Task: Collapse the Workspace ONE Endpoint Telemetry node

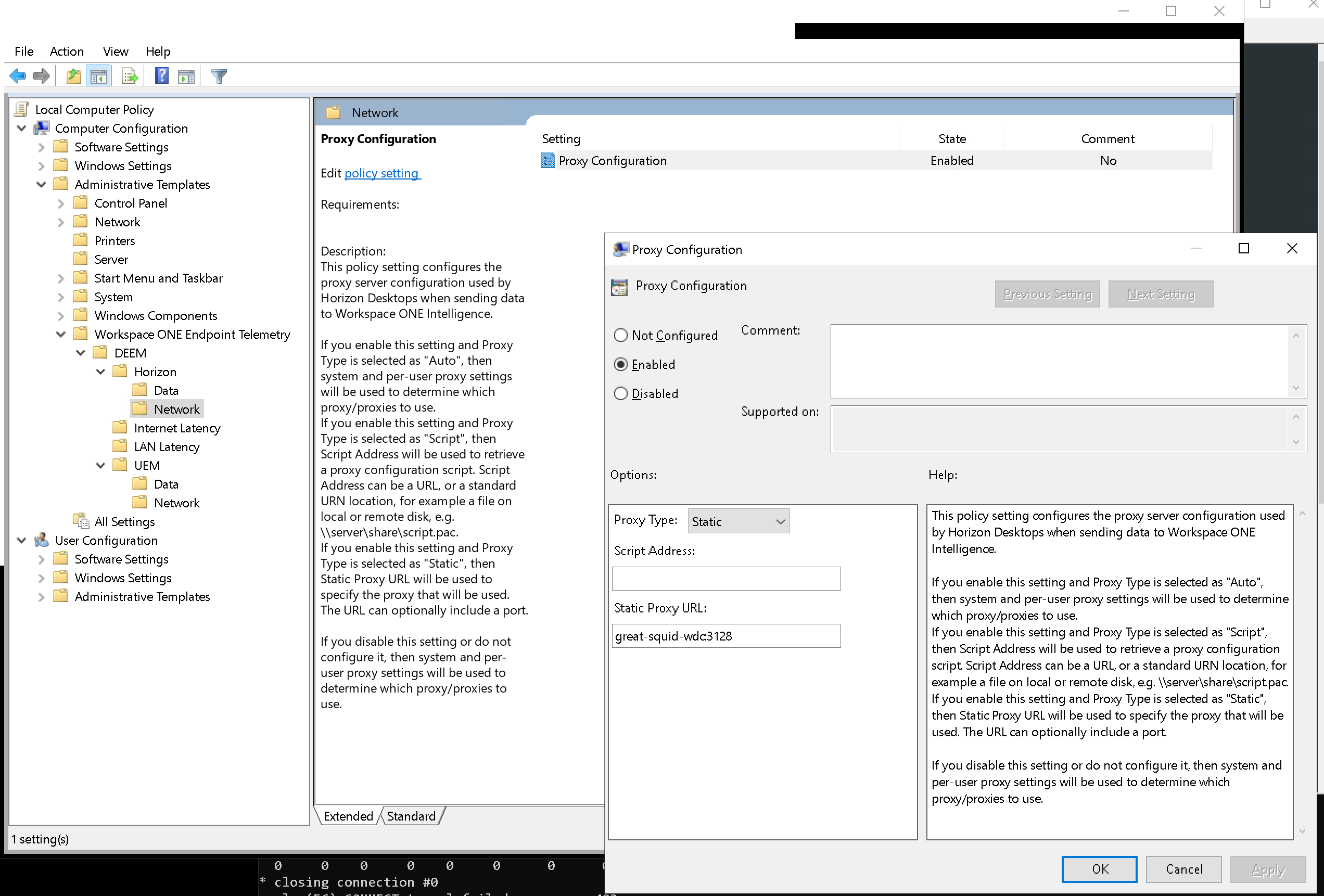Action: [x=61, y=335]
